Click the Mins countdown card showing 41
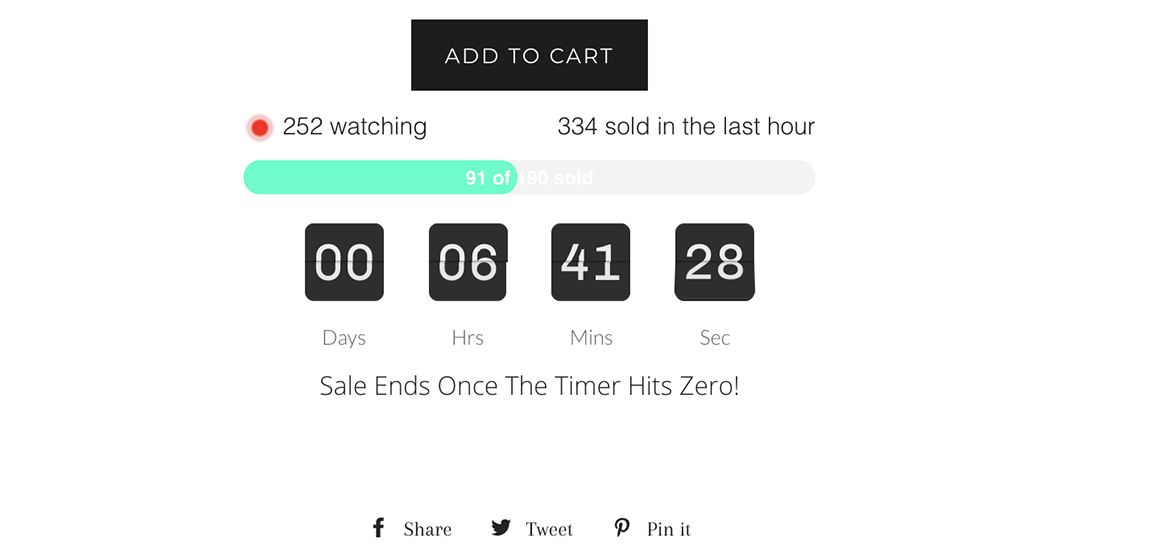 click(591, 262)
